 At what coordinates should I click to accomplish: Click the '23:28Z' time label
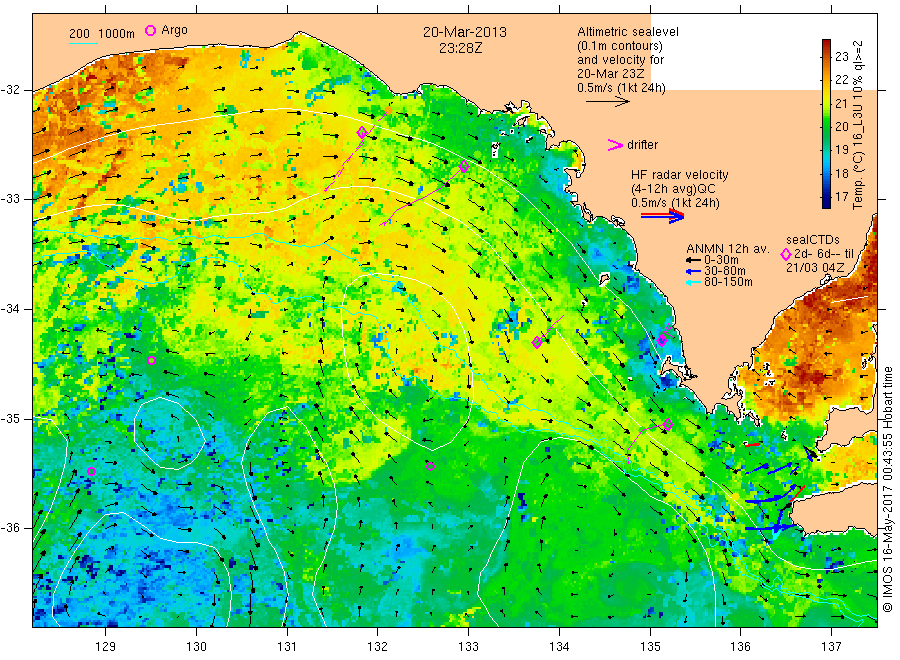pyautogui.click(x=461, y=48)
